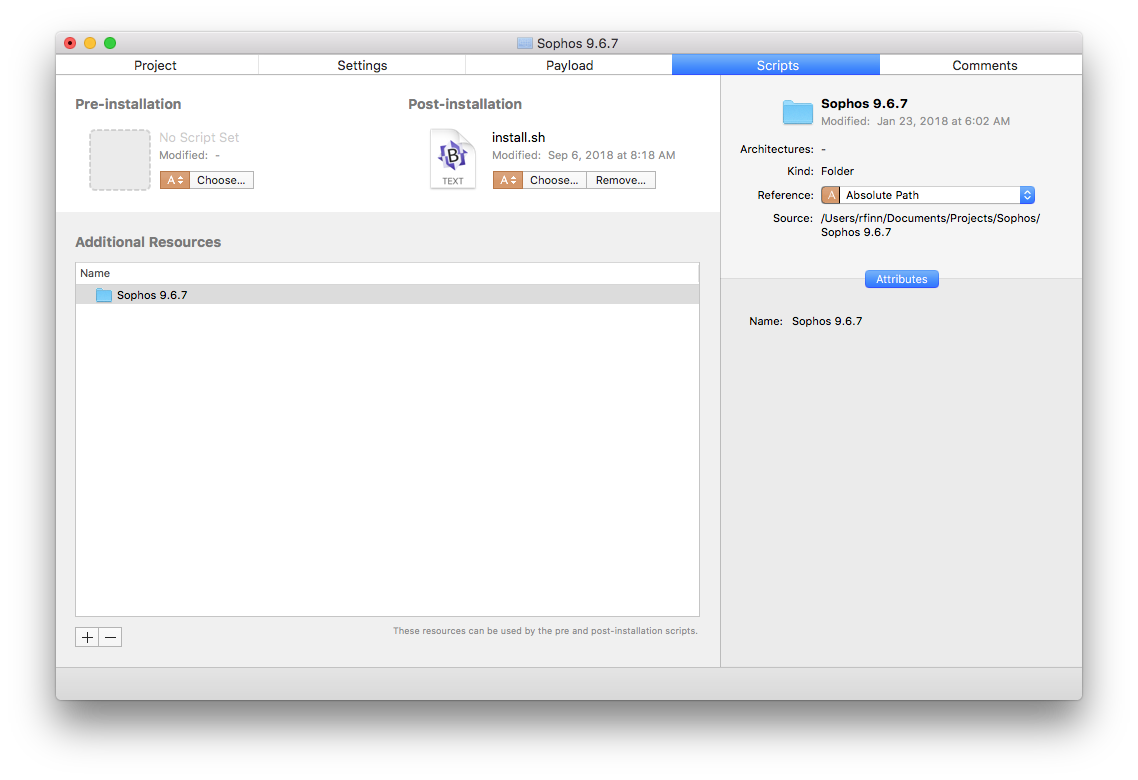Screen dimensions: 1138x780
Task: Click the Attributes button
Action: tap(901, 279)
